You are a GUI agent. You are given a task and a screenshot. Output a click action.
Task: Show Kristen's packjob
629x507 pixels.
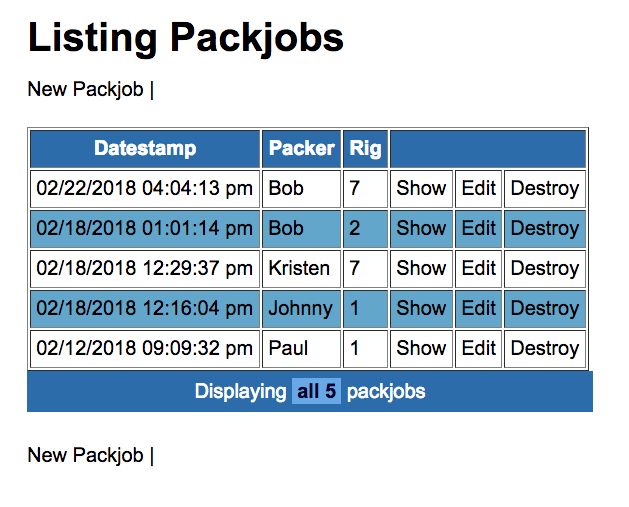tap(421, 268)
